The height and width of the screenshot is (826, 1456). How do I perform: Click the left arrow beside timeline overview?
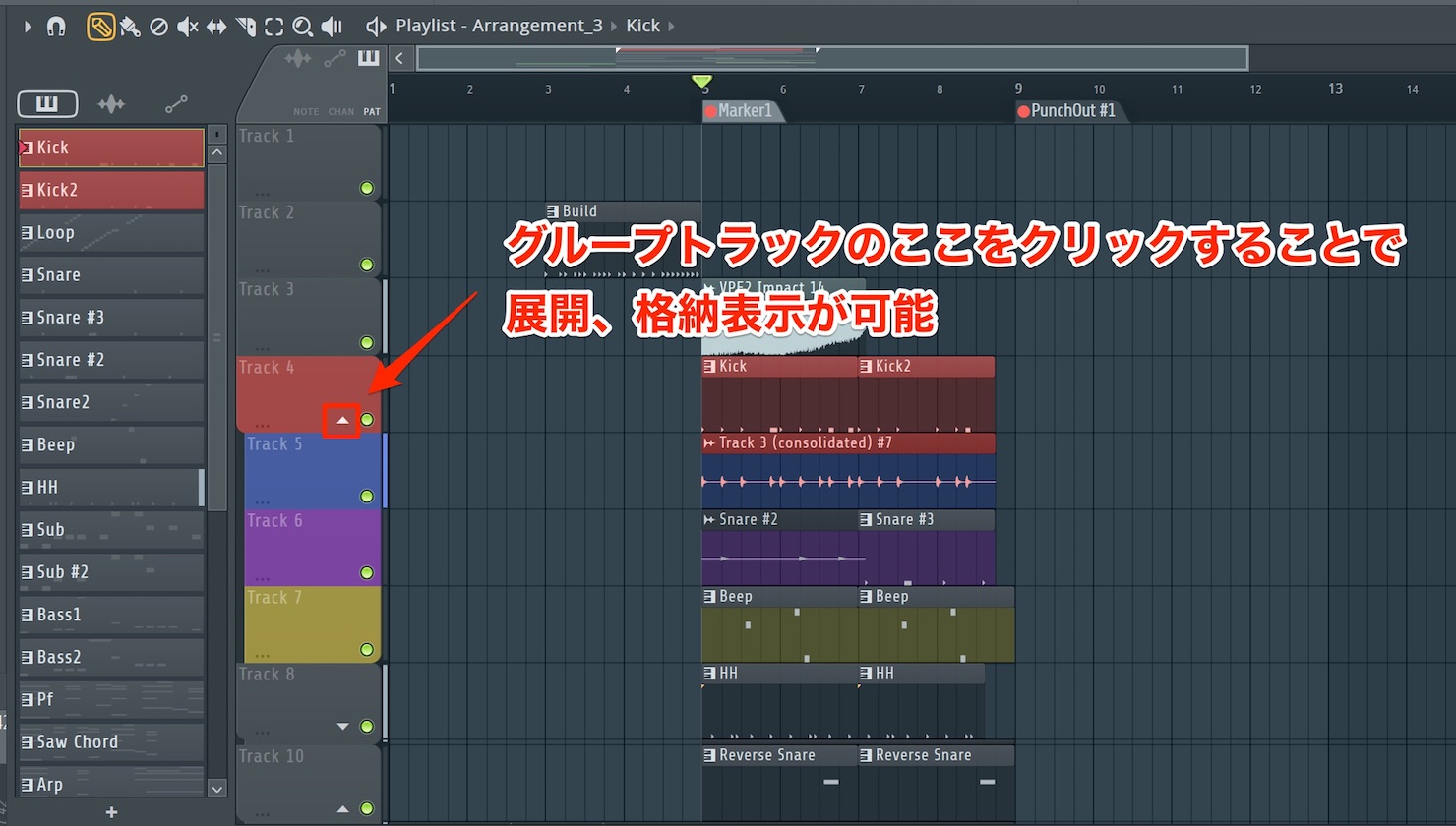point(399,58)
